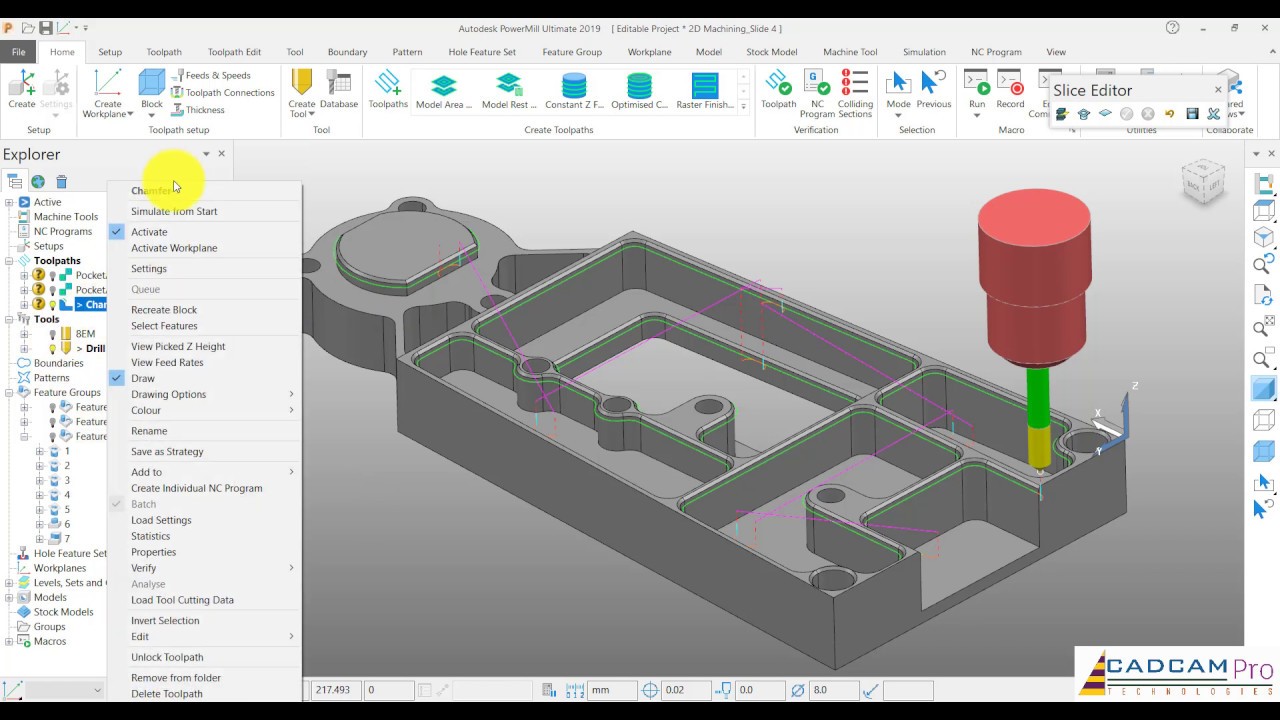Choose the Optimised Constant Z strategy

(639, 90)
